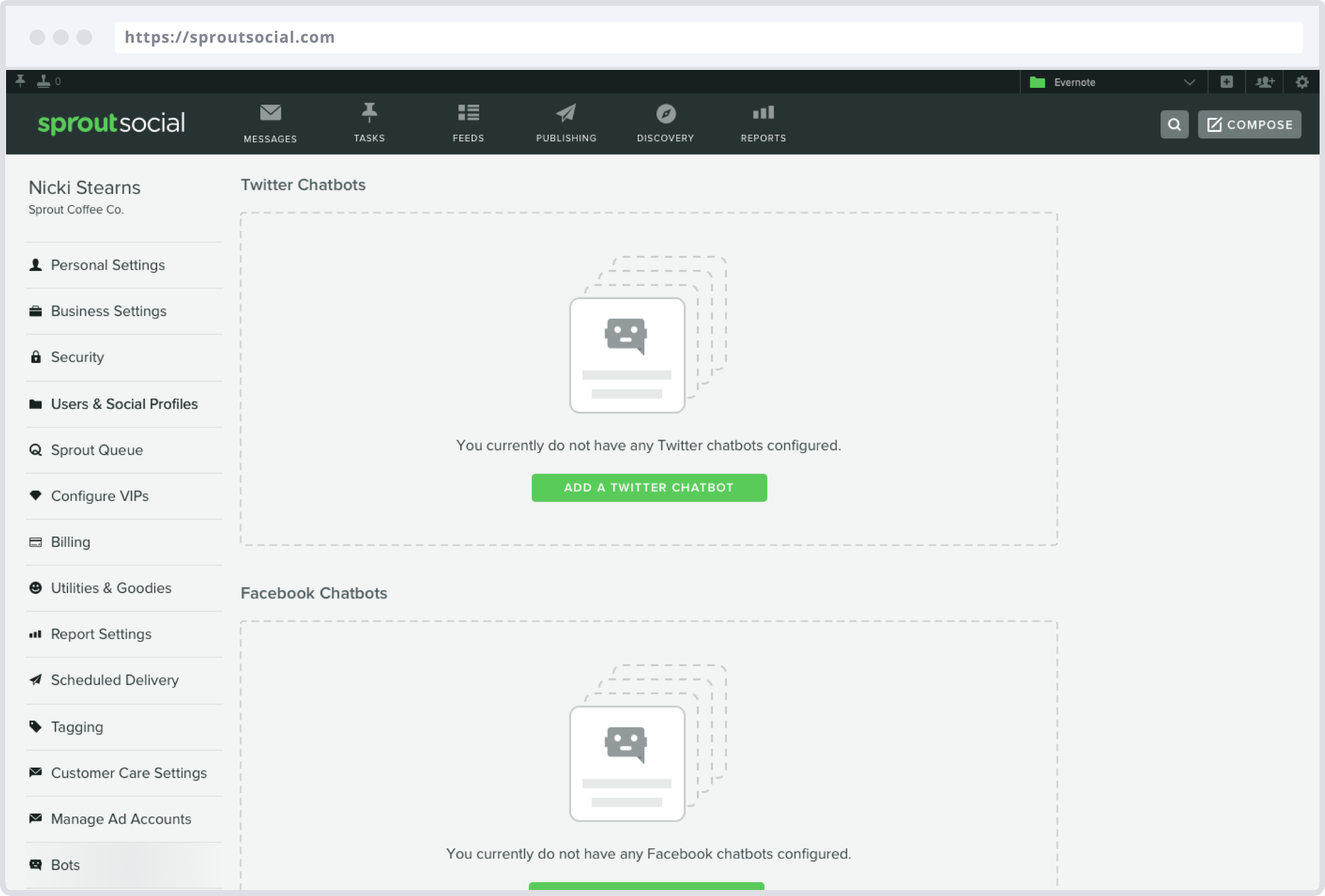The height and width of the screenshot is (896, 1325).
Task: Click the Utilities & Goodies smiley icon
Action: coord(36,588)
